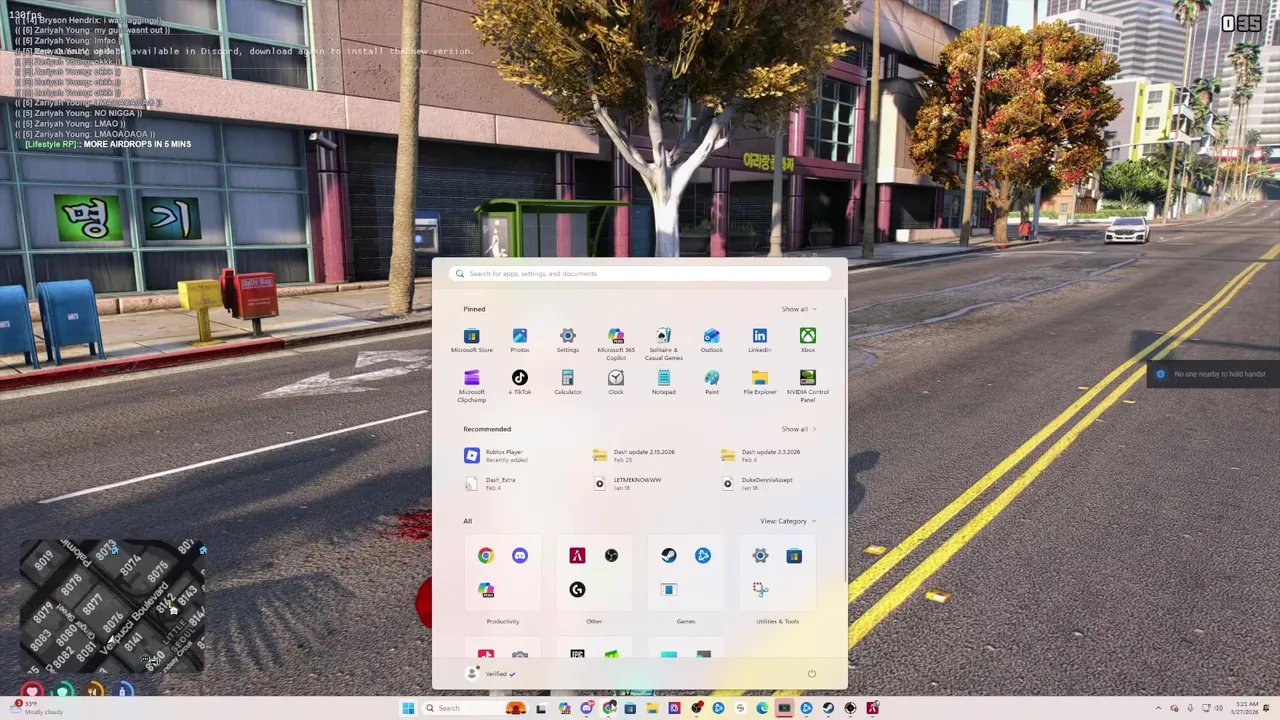Click the power button in Start menu
This screenshot has width=1280, height=720.
tap(811, 674)
